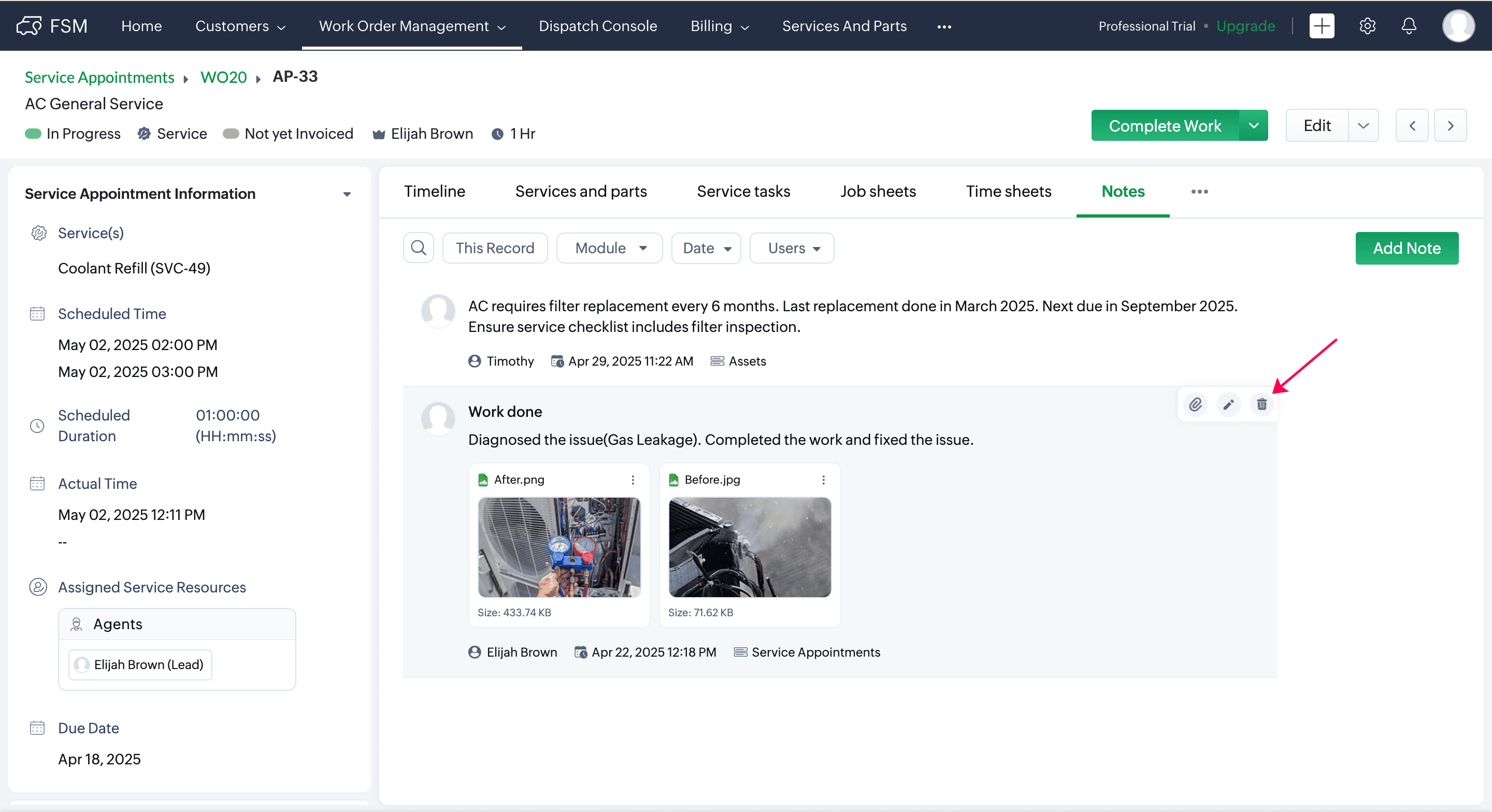Click the delete note trash icon
This screenshot has height=812, width=1492.
tap(1261, 404)
